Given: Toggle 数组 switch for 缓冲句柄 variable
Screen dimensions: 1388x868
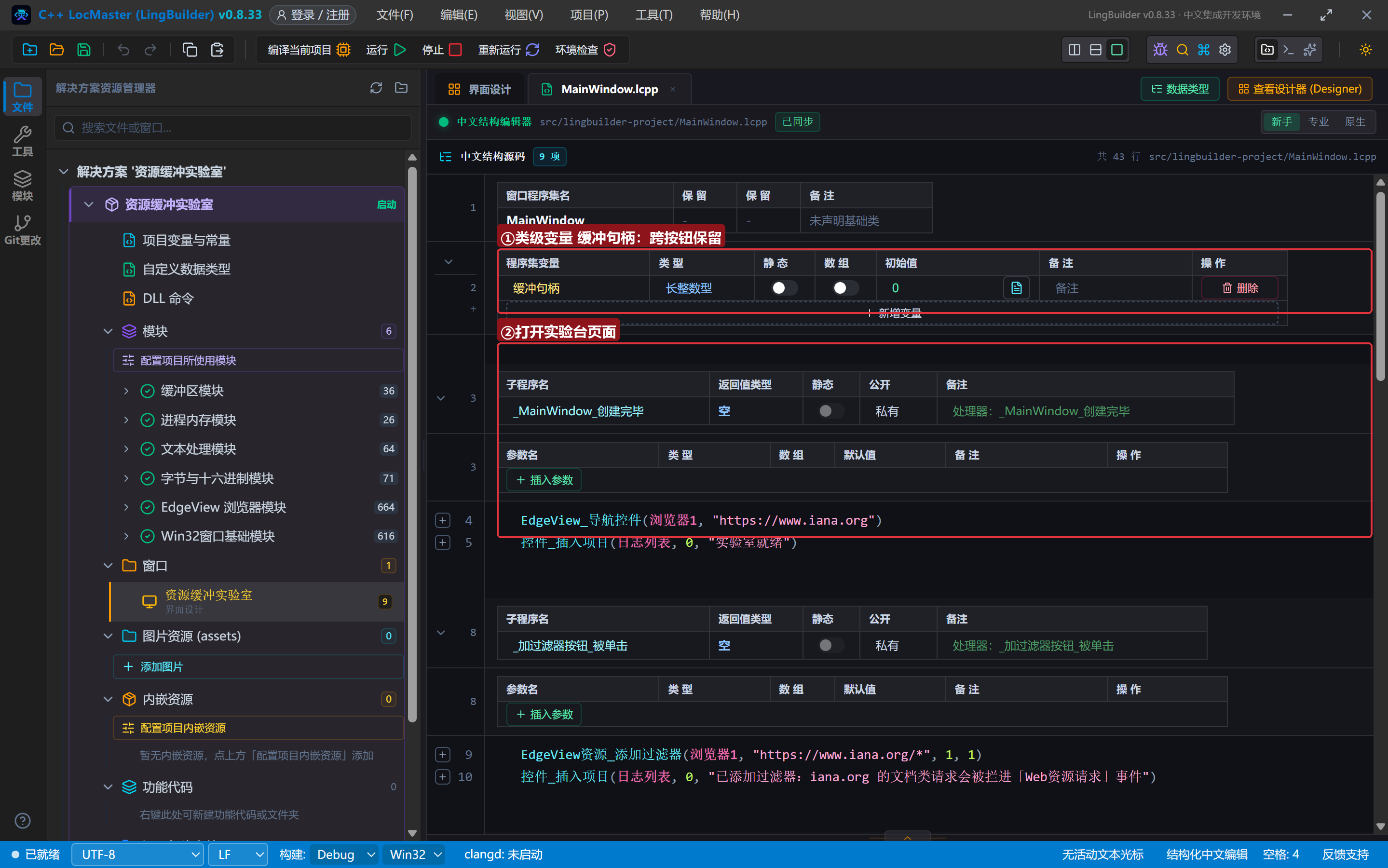Looking at the screenshot, I should [x=845, y=287].
